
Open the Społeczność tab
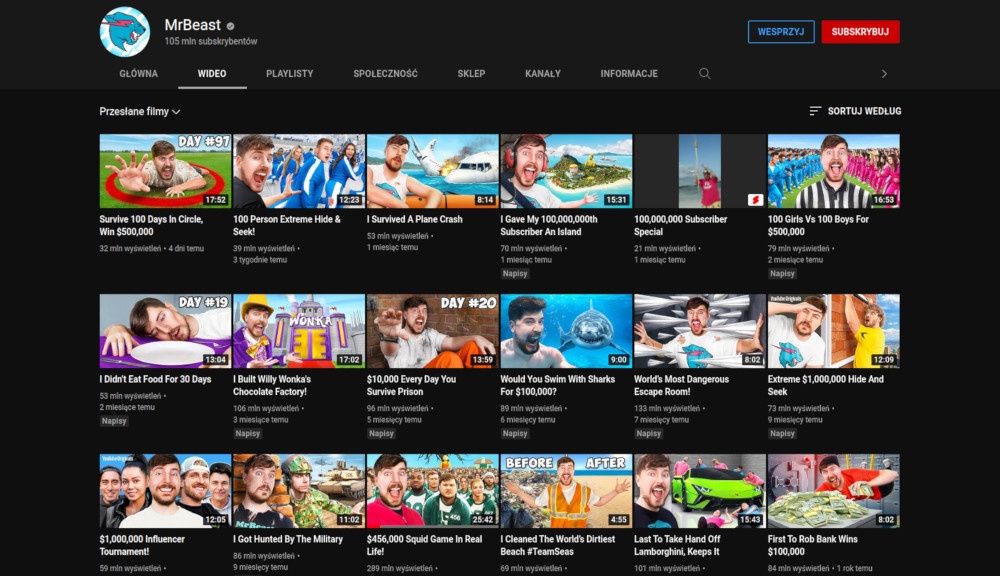pyautogui.click(x=385, y=73)
